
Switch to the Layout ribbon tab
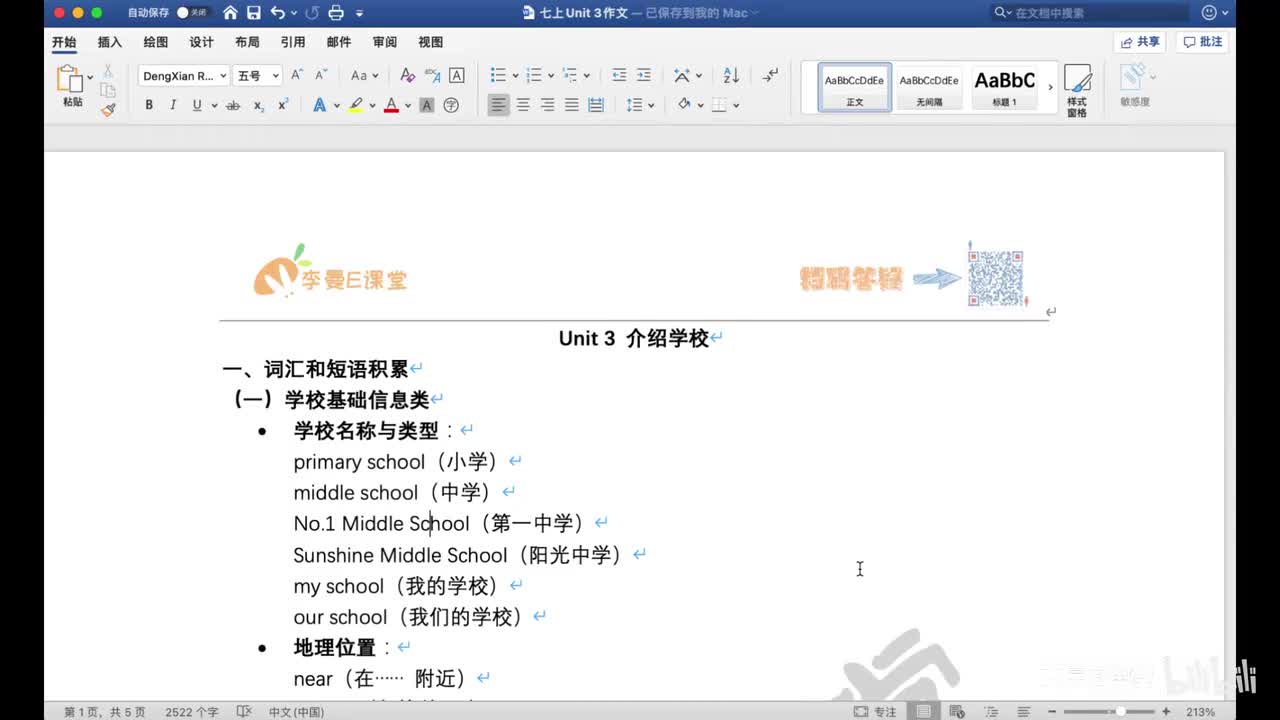click(247, 42)
